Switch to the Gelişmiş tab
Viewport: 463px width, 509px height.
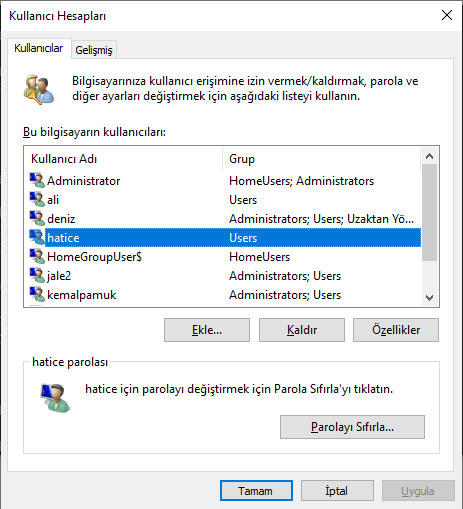pyautogui.click(x=94, y=50)
